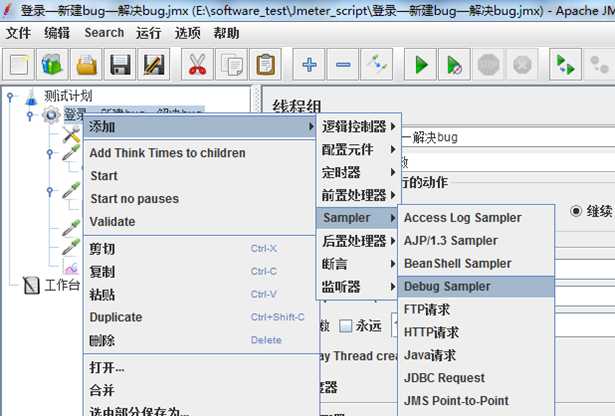
Task: Collapse the 测试计划 tree node
Action: [10, 96]
